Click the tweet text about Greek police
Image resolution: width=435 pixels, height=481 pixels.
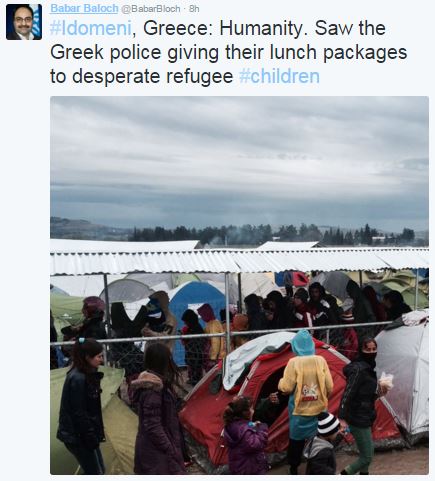(x=229, y=52)
